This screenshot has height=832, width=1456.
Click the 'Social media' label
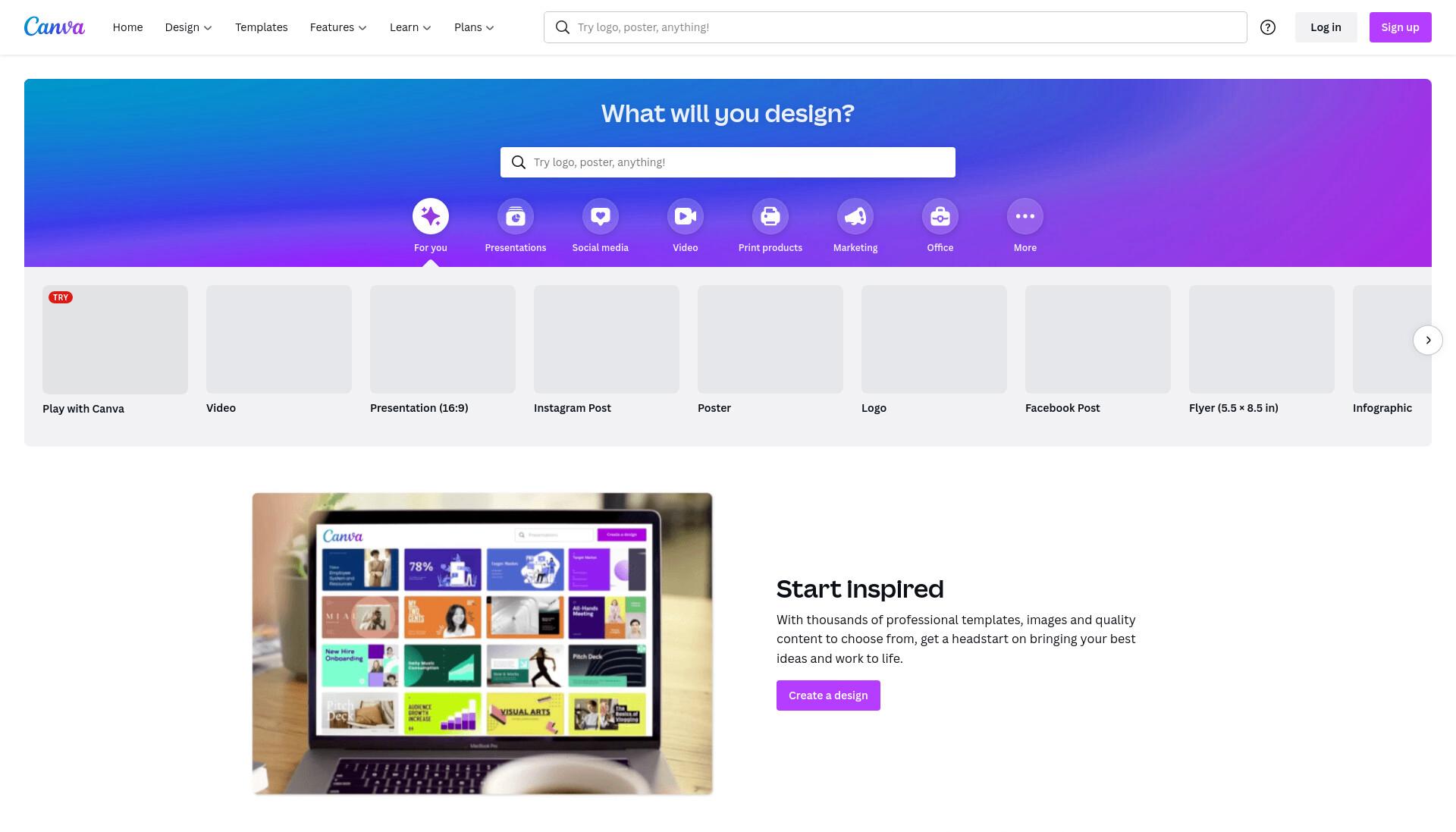pyautogui.click(x=601, y=248)
